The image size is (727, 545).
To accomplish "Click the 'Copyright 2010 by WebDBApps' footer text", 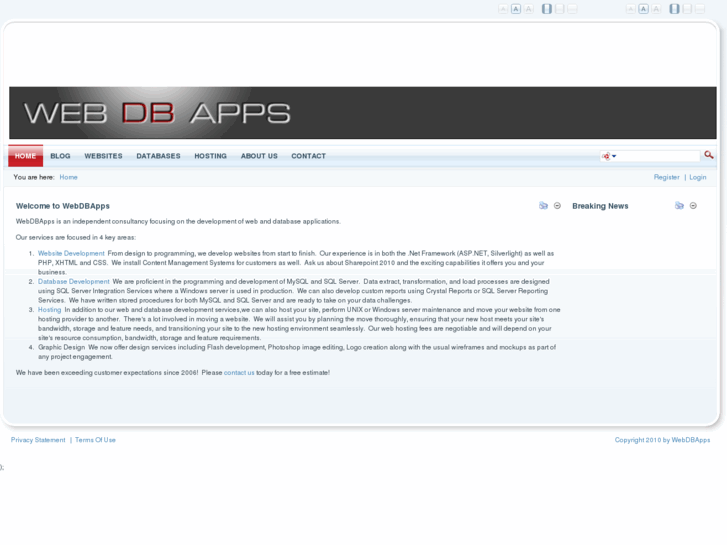I will pyautogui.click(x=662, y=440).
